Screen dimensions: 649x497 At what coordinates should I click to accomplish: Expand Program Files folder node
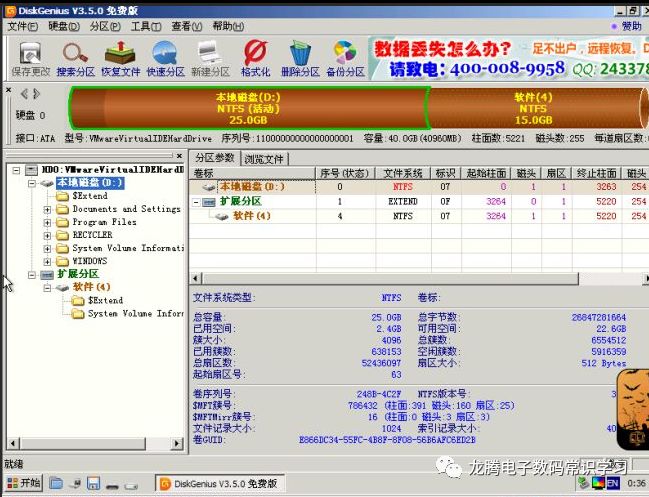pyautogui.click(x=47, y=223)
